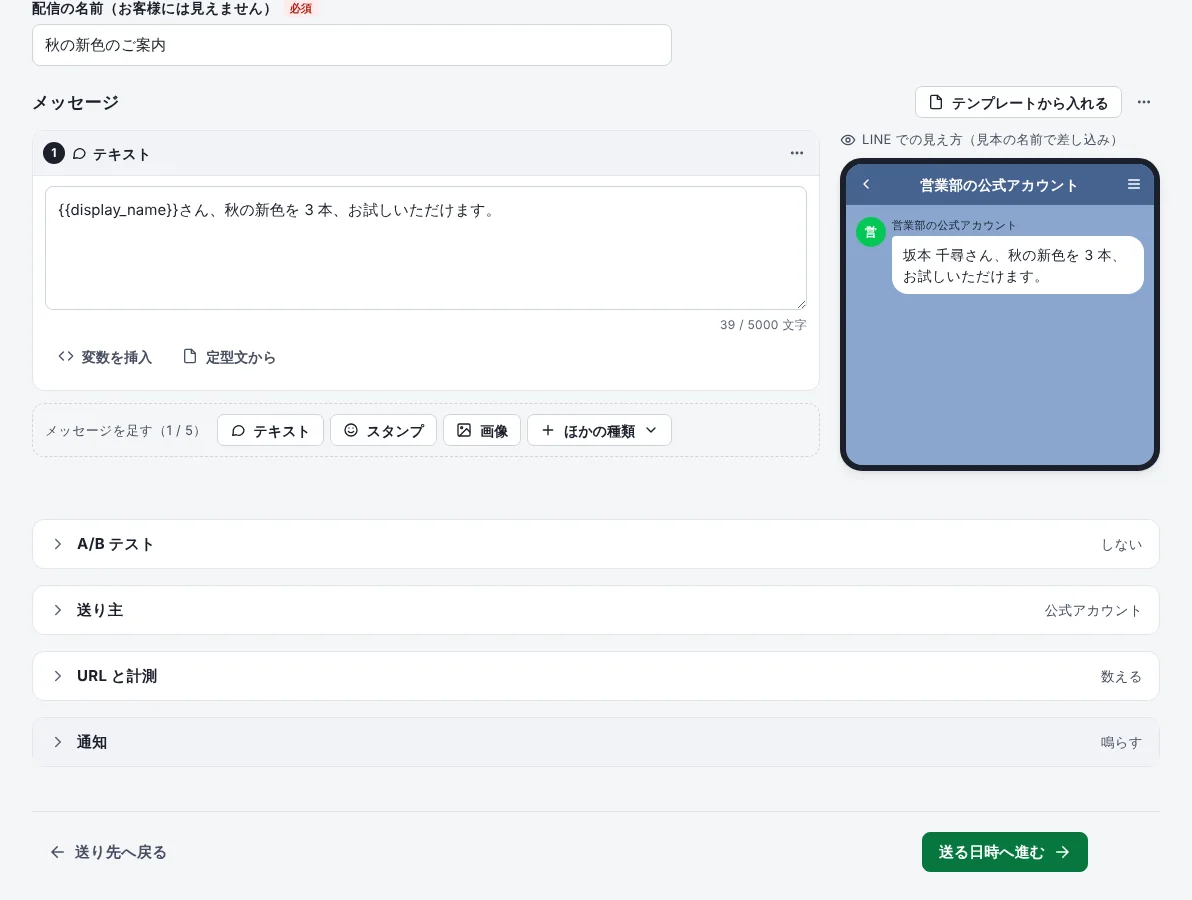Expand the A/B テスト section
Screen dimensions: 1192x900
[595, 544]
